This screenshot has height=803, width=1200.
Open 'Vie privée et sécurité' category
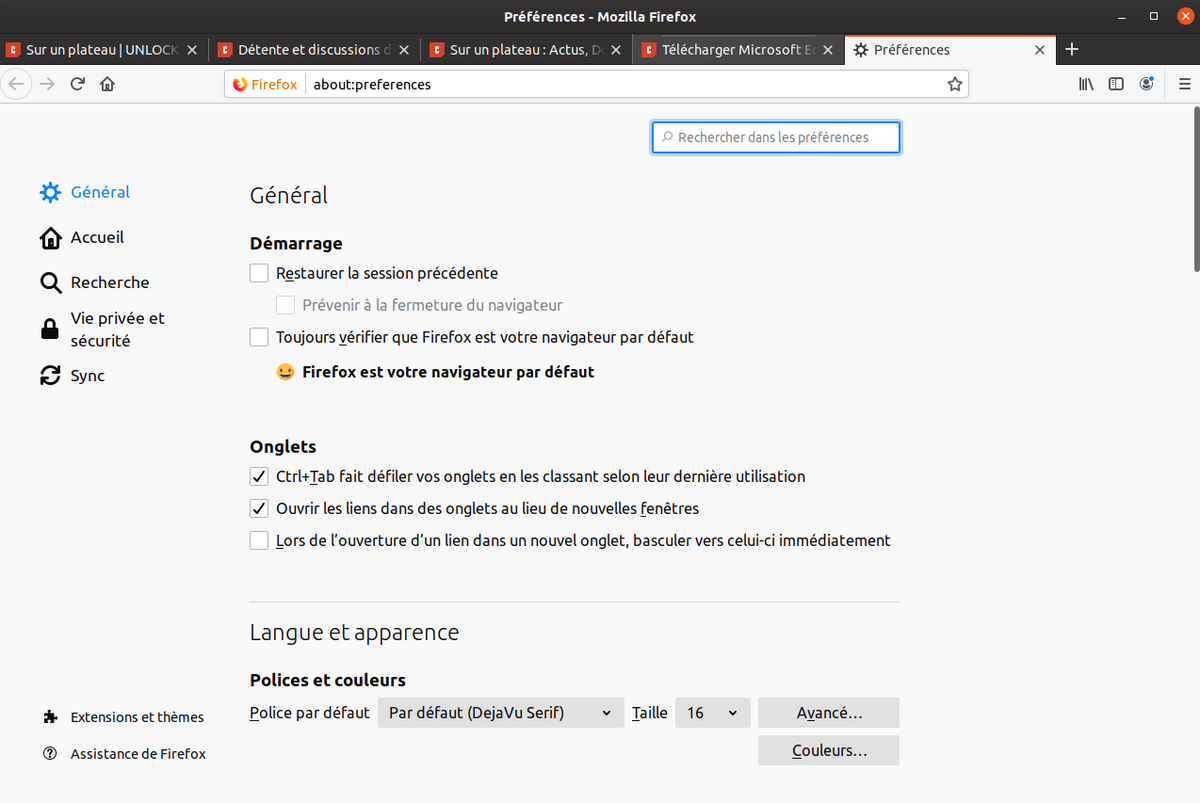coord(117,329)
